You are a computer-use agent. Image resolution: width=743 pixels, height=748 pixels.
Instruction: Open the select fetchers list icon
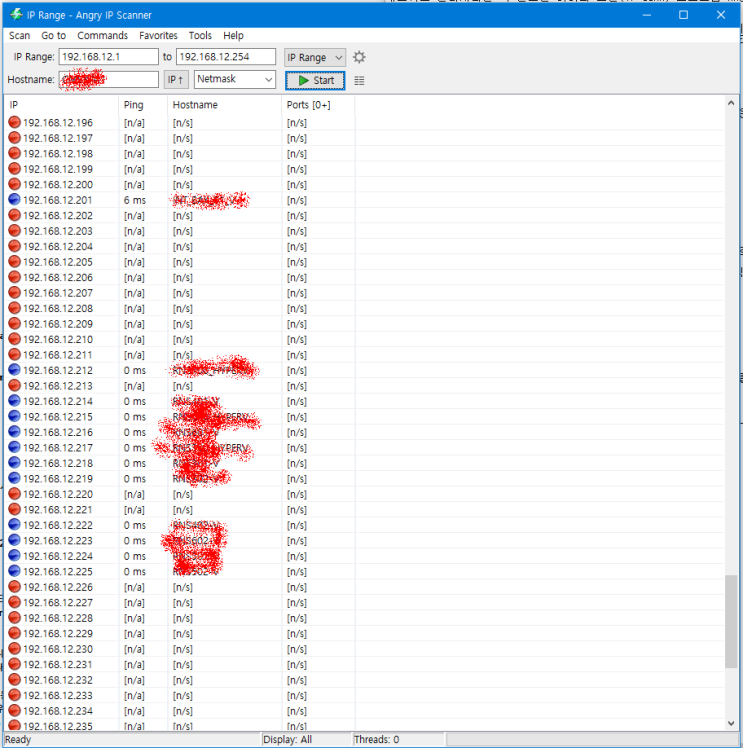click(x=359, y=81)
